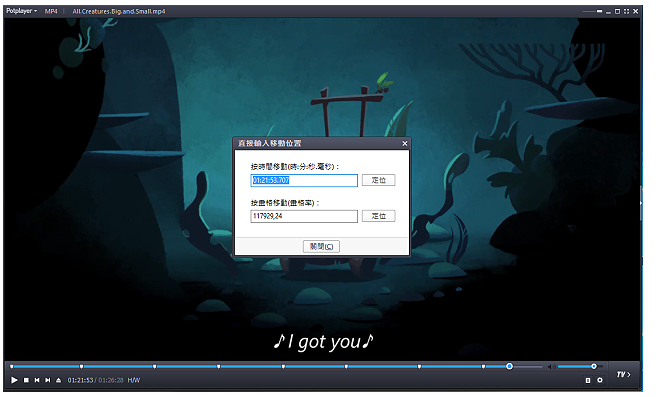Click the Close (C) button in dialog
The image size is (656, 397).
pos(321,246)
